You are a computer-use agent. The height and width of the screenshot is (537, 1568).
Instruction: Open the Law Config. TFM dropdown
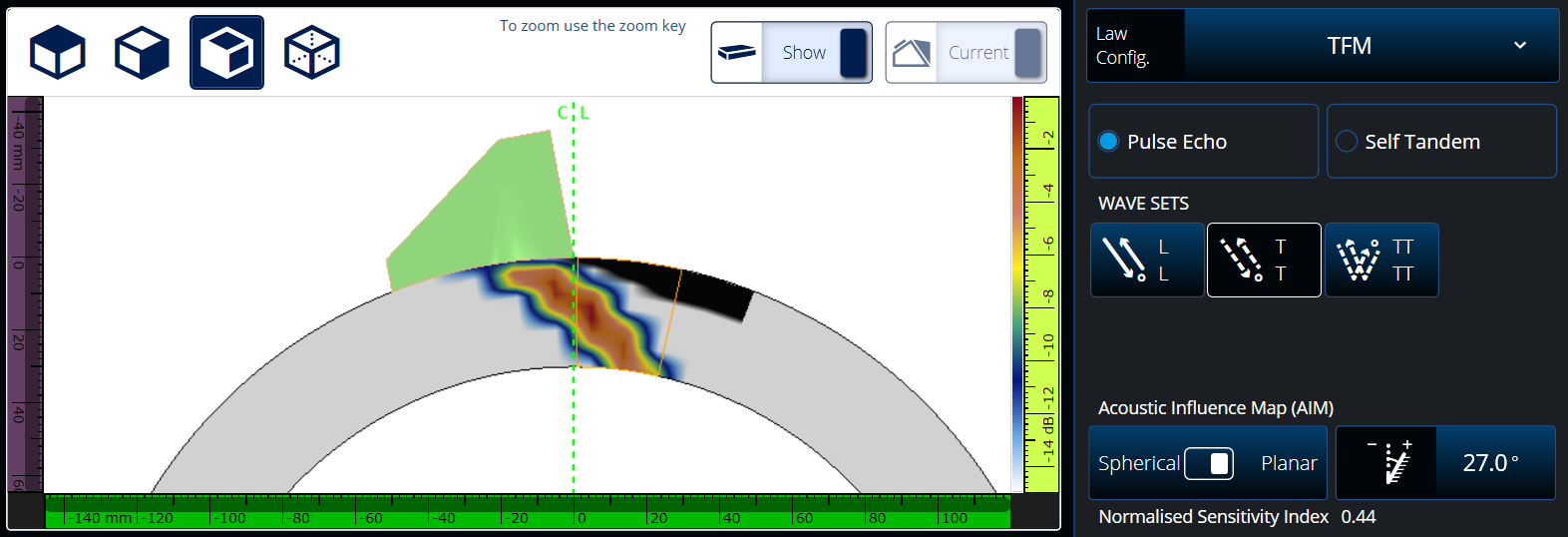1349,46
